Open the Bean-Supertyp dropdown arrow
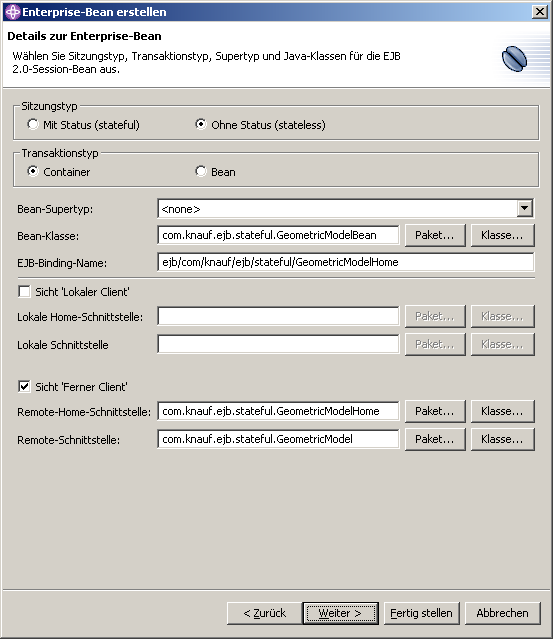 [x=525, y=209]
